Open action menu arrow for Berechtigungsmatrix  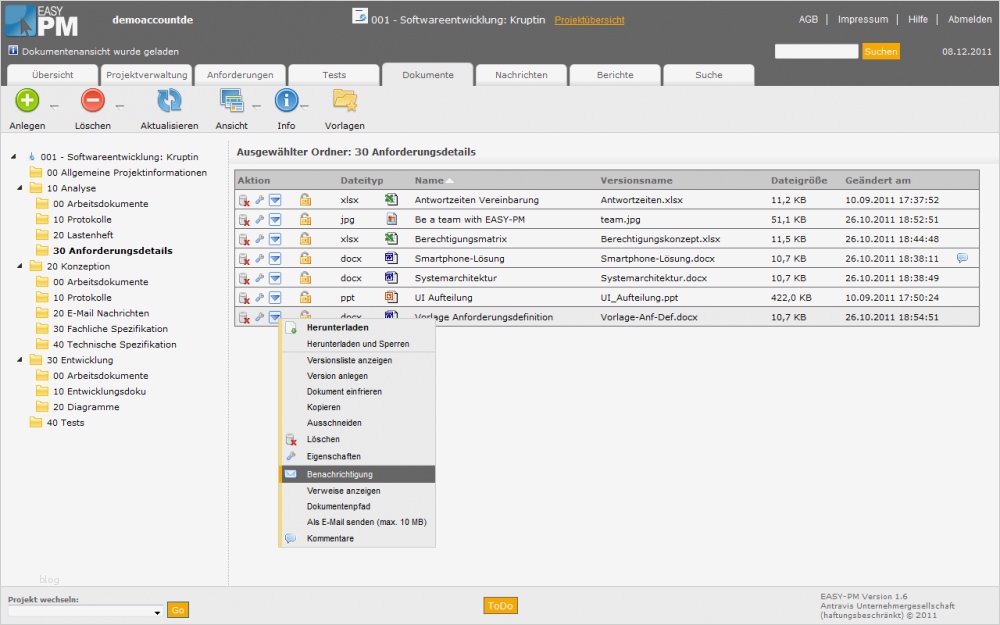coord(275,239)
